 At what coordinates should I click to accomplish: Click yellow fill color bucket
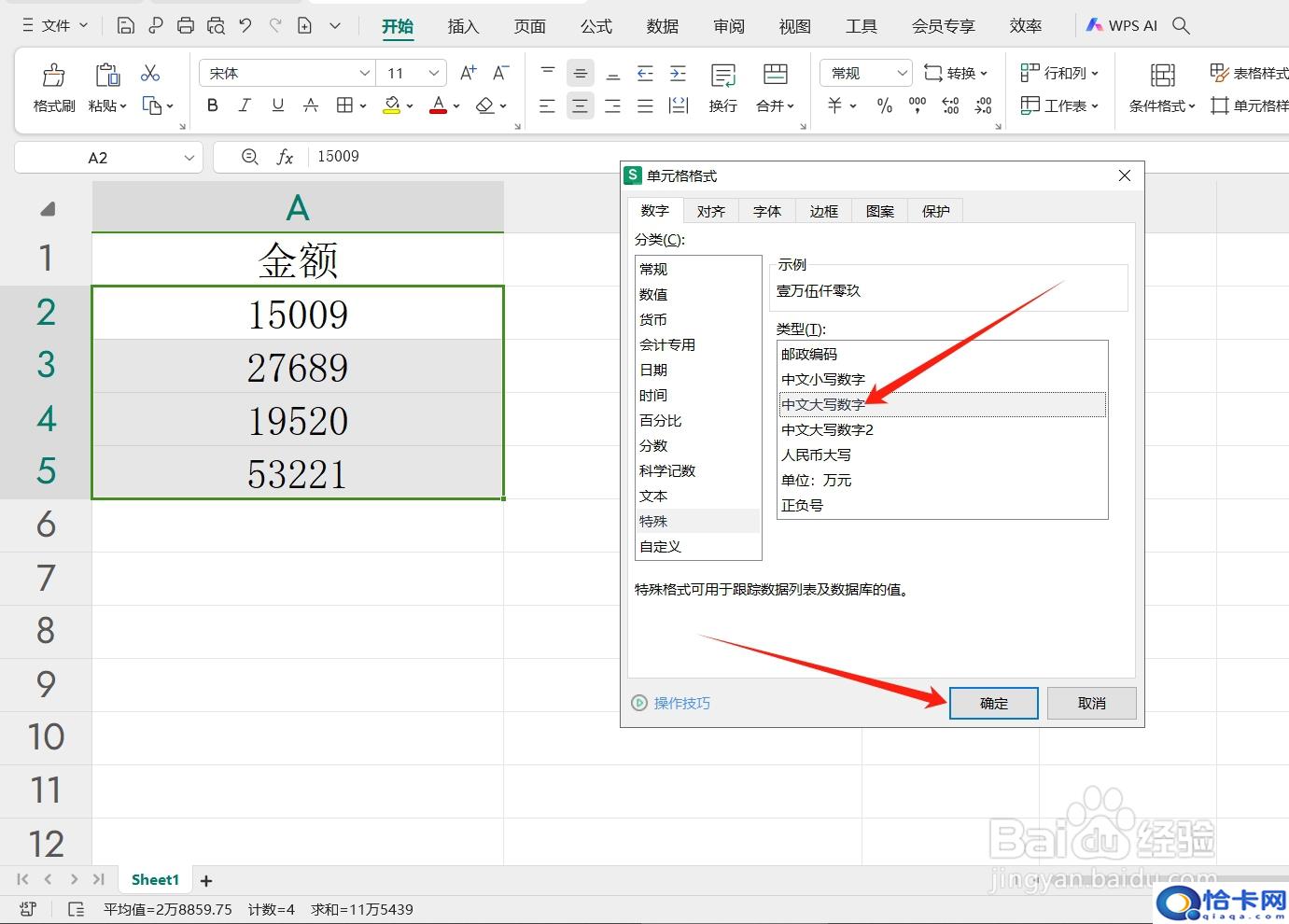(x=392, y=105)
